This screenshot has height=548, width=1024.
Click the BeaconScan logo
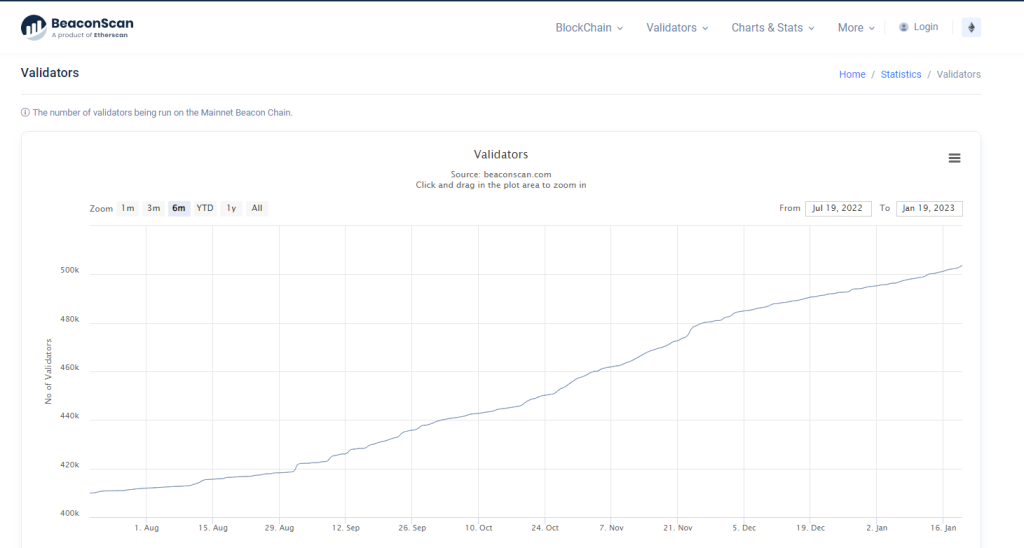(77, 27)
